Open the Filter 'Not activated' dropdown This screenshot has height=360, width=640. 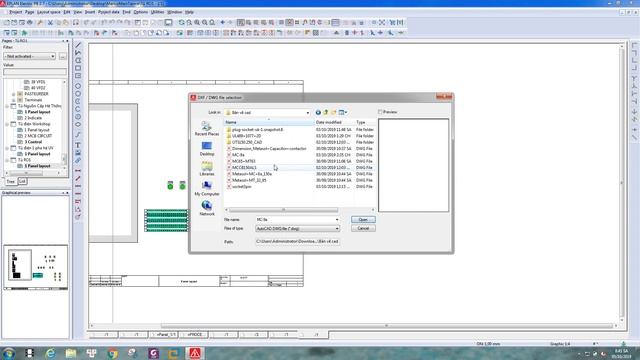(x=29, y=56)
